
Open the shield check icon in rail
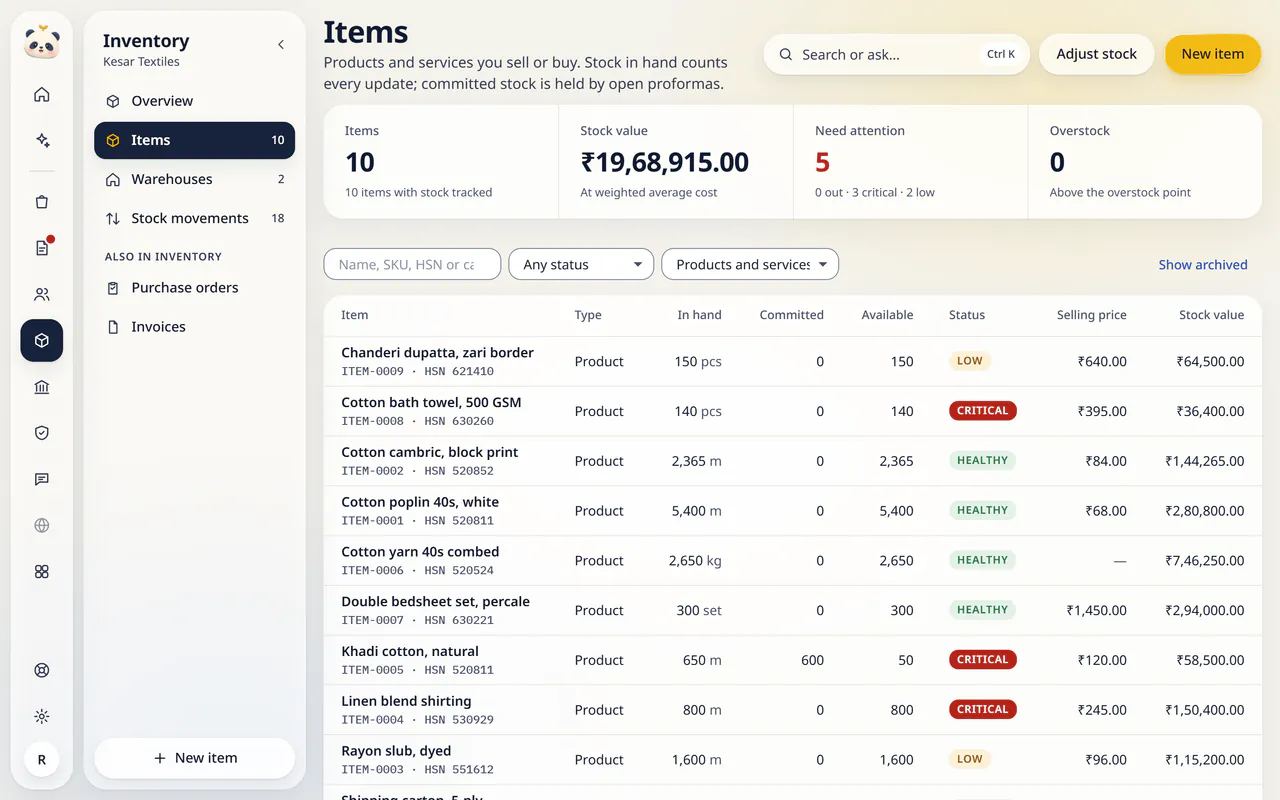point(42,433)
